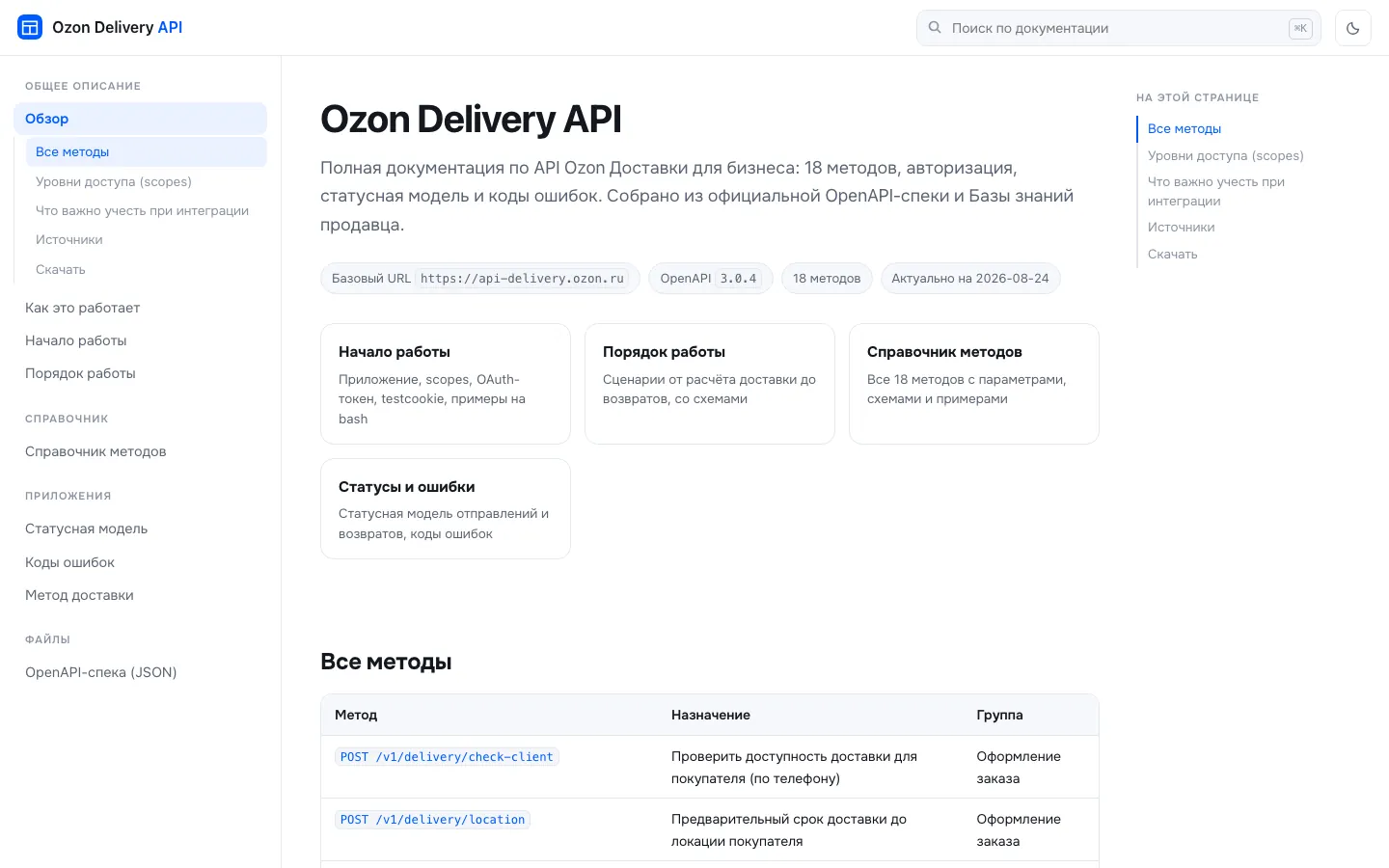Open the Статусы и ошибки card
1389x868 pixels.
446,508
